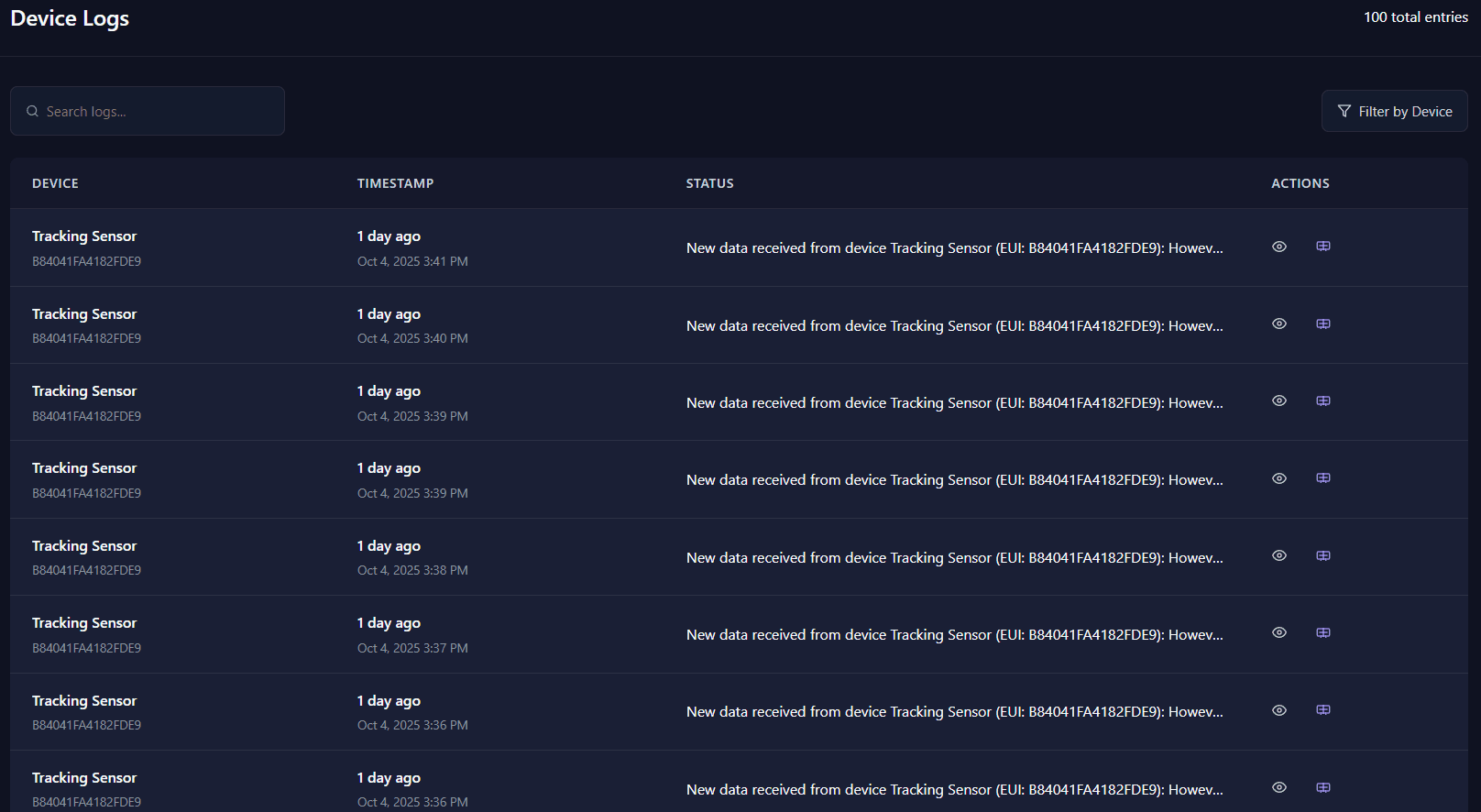Image resolution: width=1481 pixels, height=812 pixels.
Task: Select the purple panel icon in the 3:37 PM row
Action: pyautogui.click(x=1323, y=632)
